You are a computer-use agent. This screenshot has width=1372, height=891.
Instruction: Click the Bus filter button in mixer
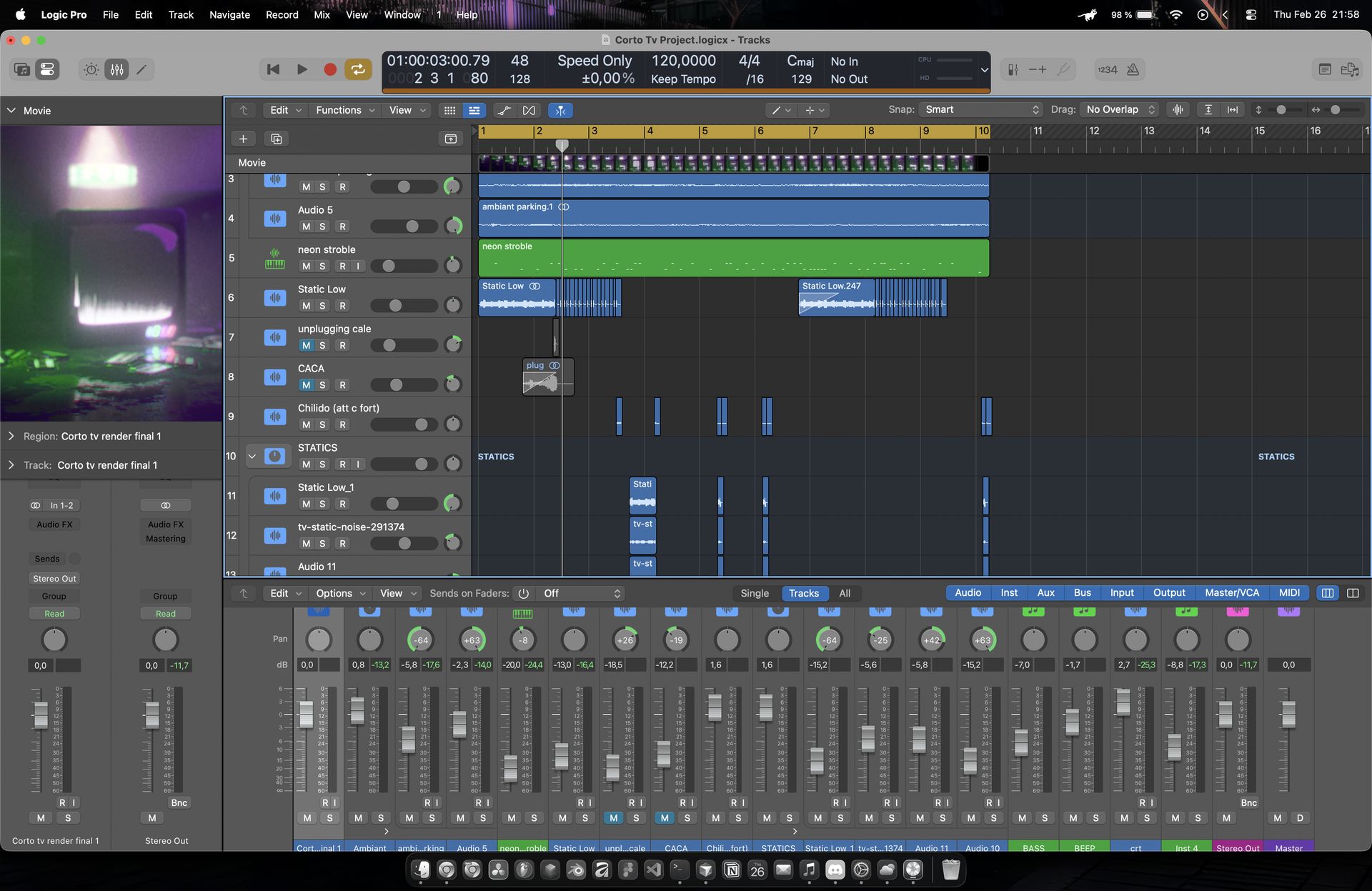1082,592
